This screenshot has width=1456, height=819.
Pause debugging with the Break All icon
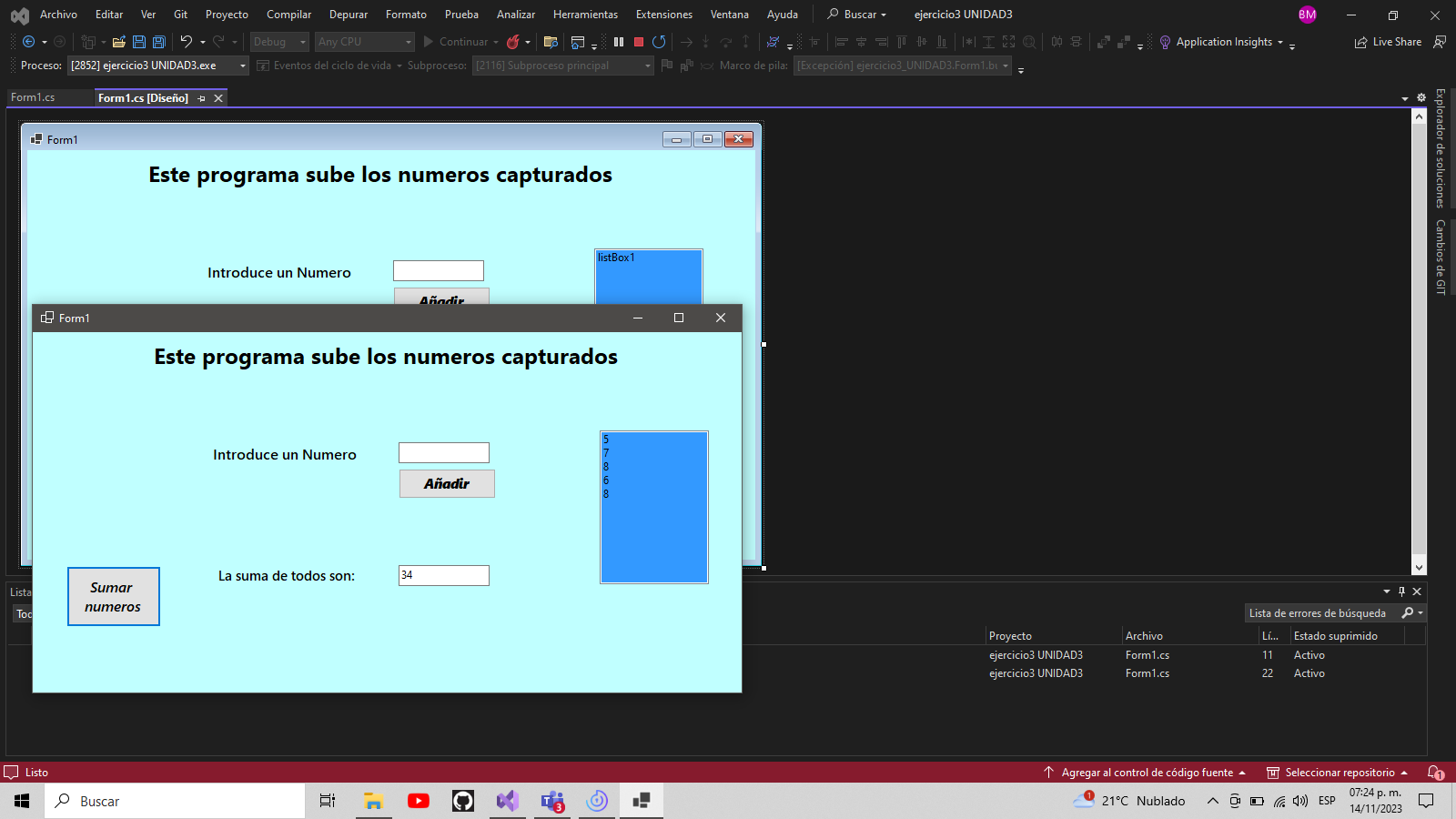(619, 41)
